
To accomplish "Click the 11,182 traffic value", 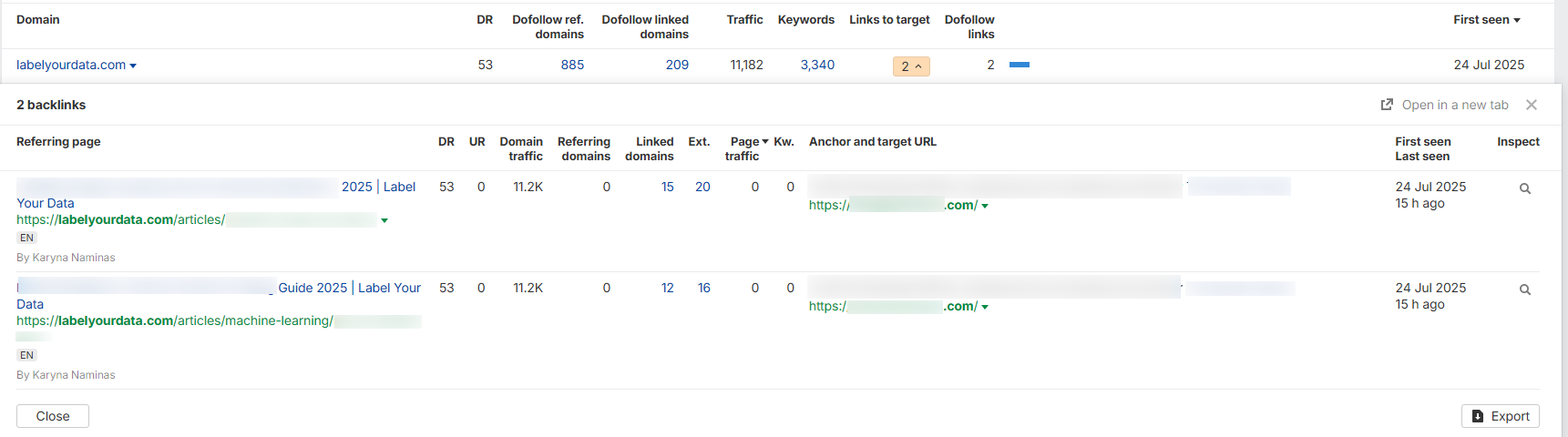I will [x=746, y=65].
